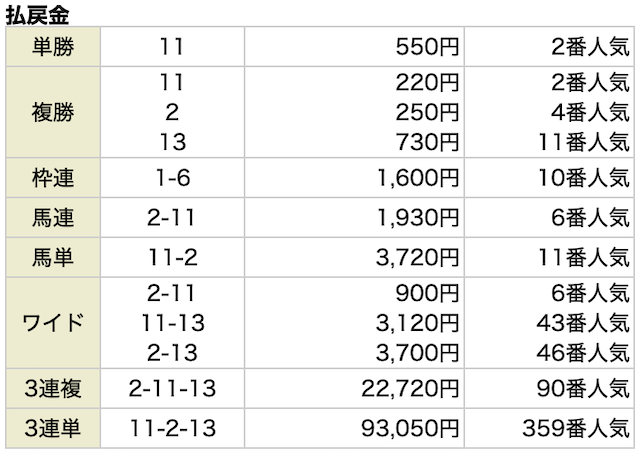Click the 1-6 combination cell
The width and height of the screenshot is (640, 453).
tap(172, 179)
